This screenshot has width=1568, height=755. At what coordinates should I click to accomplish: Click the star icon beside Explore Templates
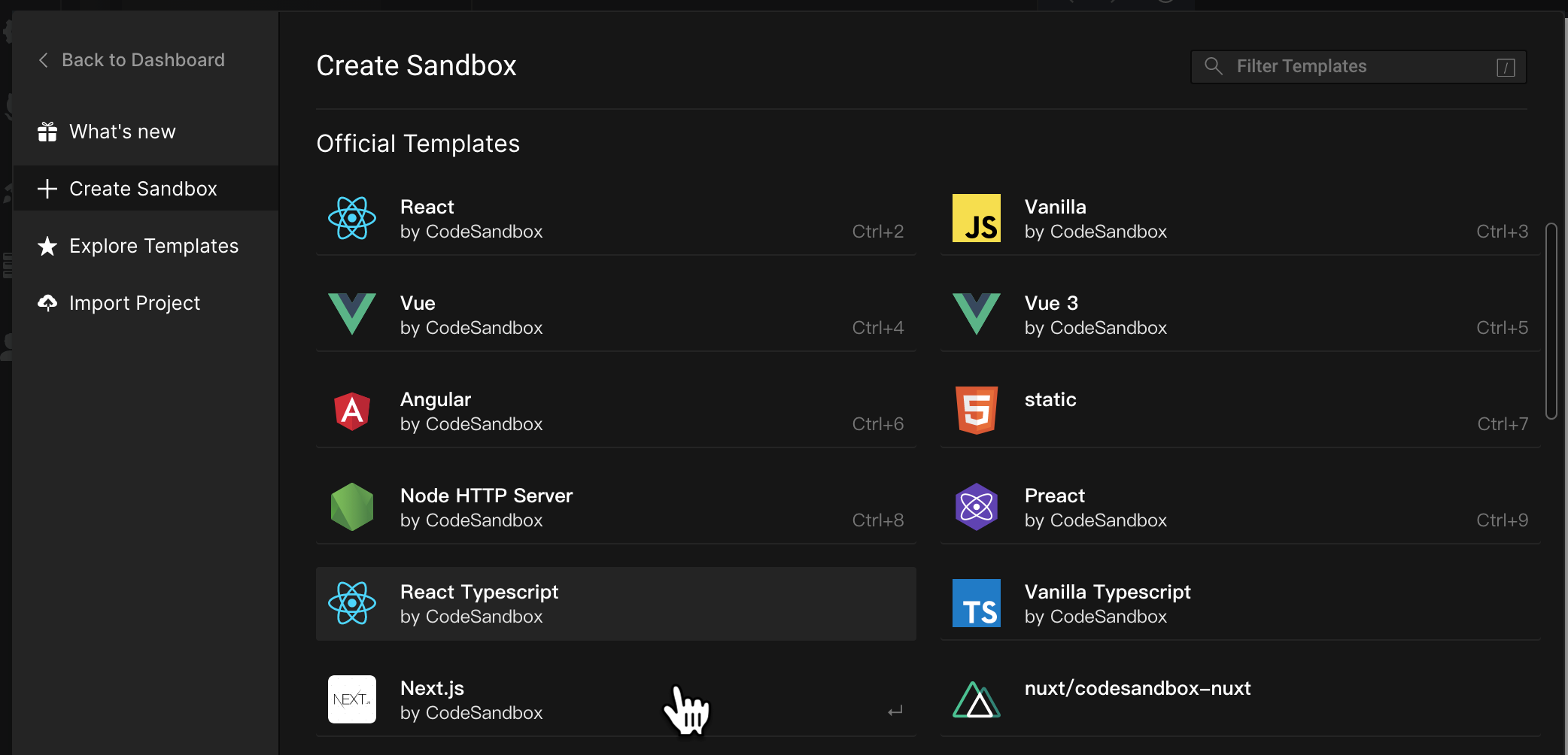(x=47, y=246)
